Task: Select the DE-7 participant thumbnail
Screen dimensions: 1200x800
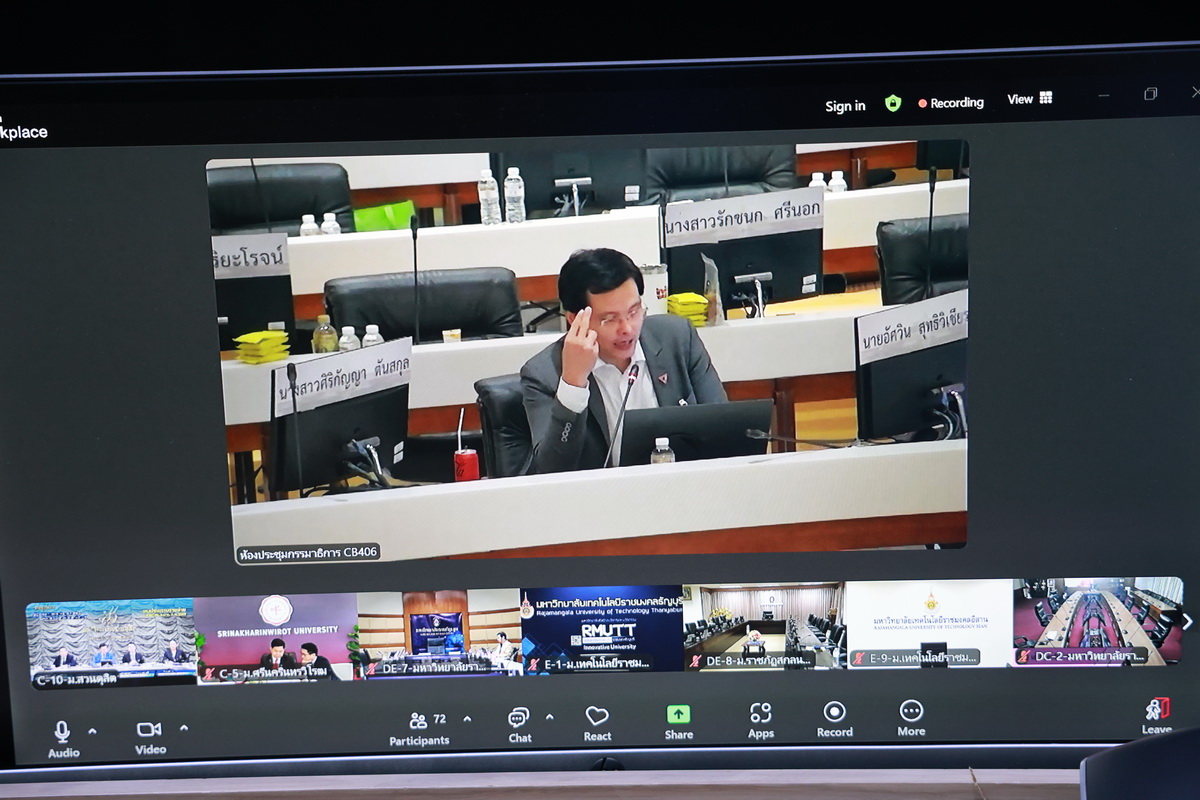Action: [x=439, y=633]
